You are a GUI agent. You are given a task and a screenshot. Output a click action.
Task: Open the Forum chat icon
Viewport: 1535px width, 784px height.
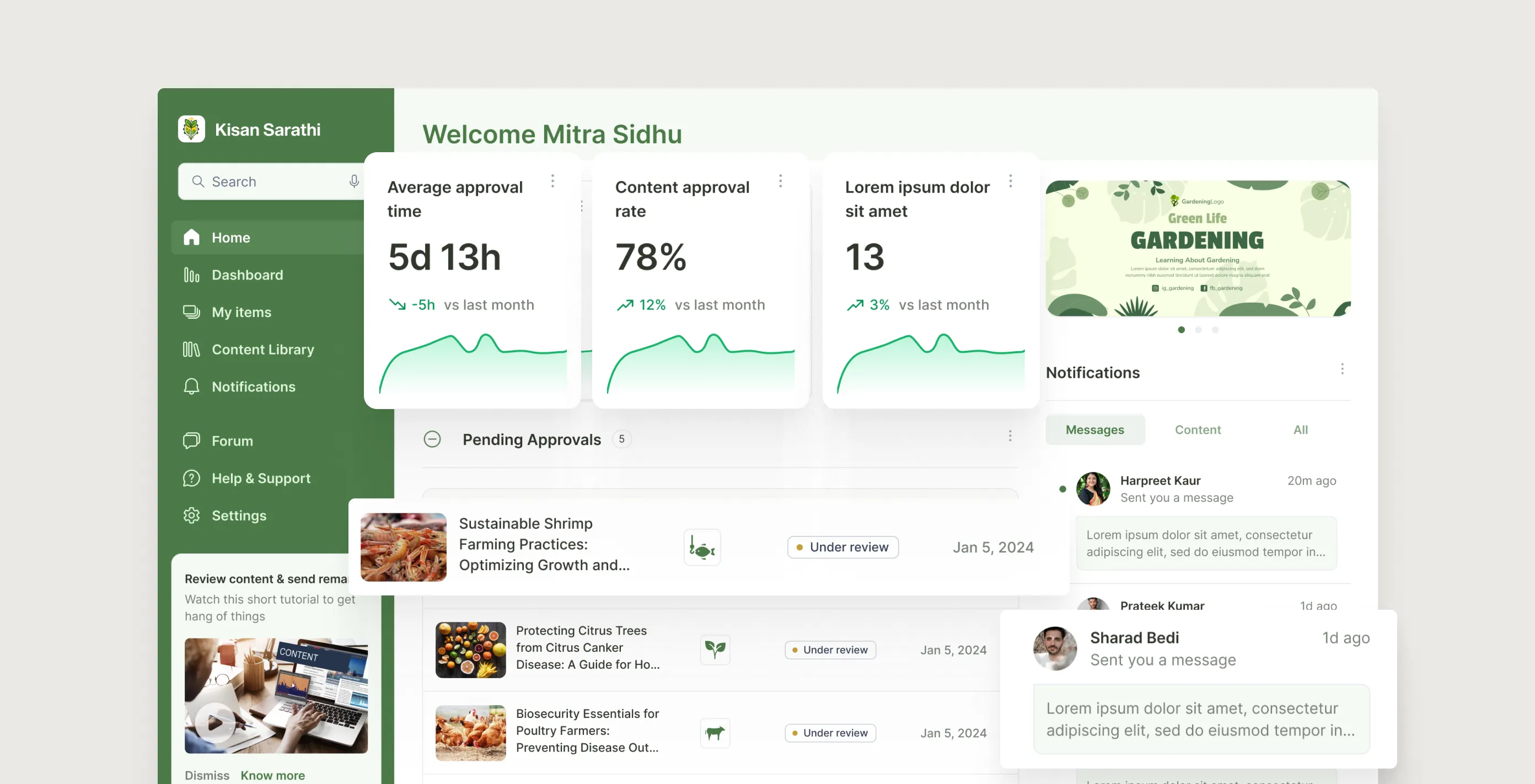[191, 441]
